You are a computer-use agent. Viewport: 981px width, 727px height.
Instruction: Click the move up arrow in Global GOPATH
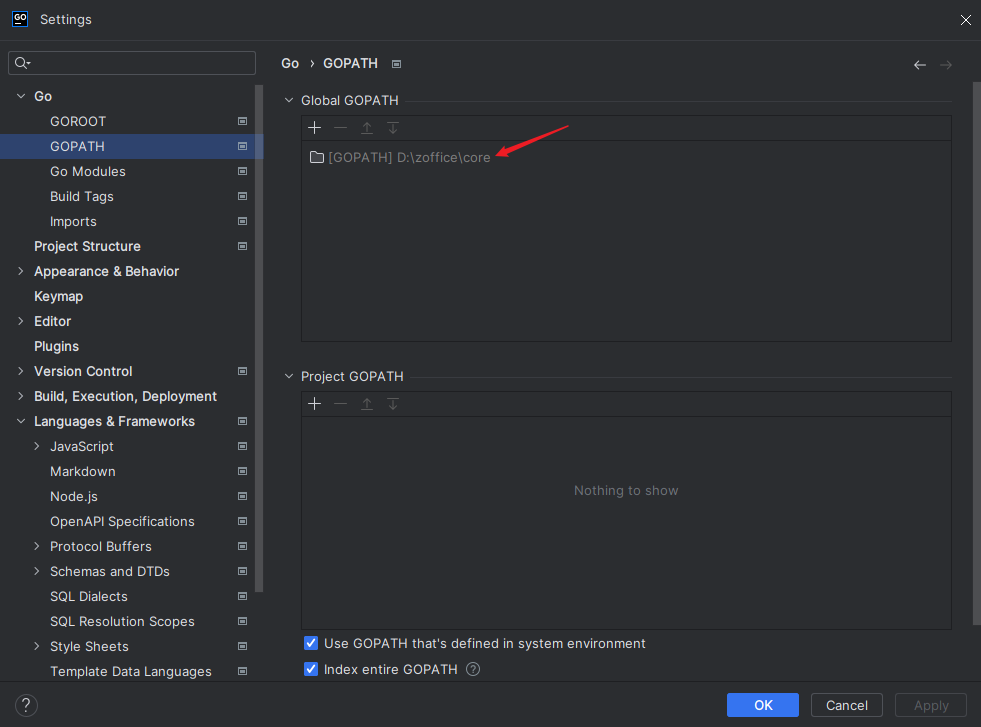367,128
